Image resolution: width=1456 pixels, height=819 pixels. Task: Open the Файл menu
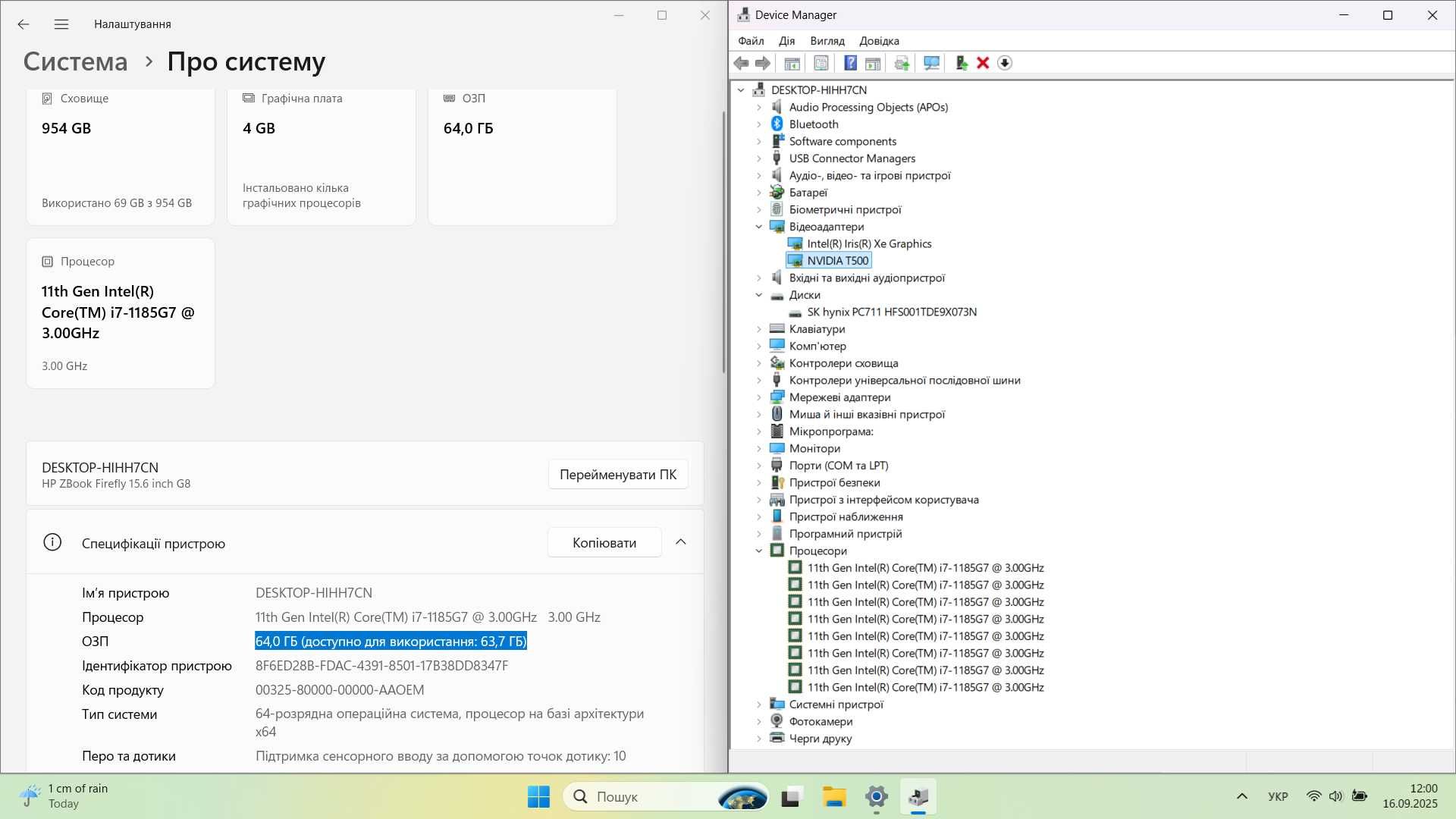point(751,41)
